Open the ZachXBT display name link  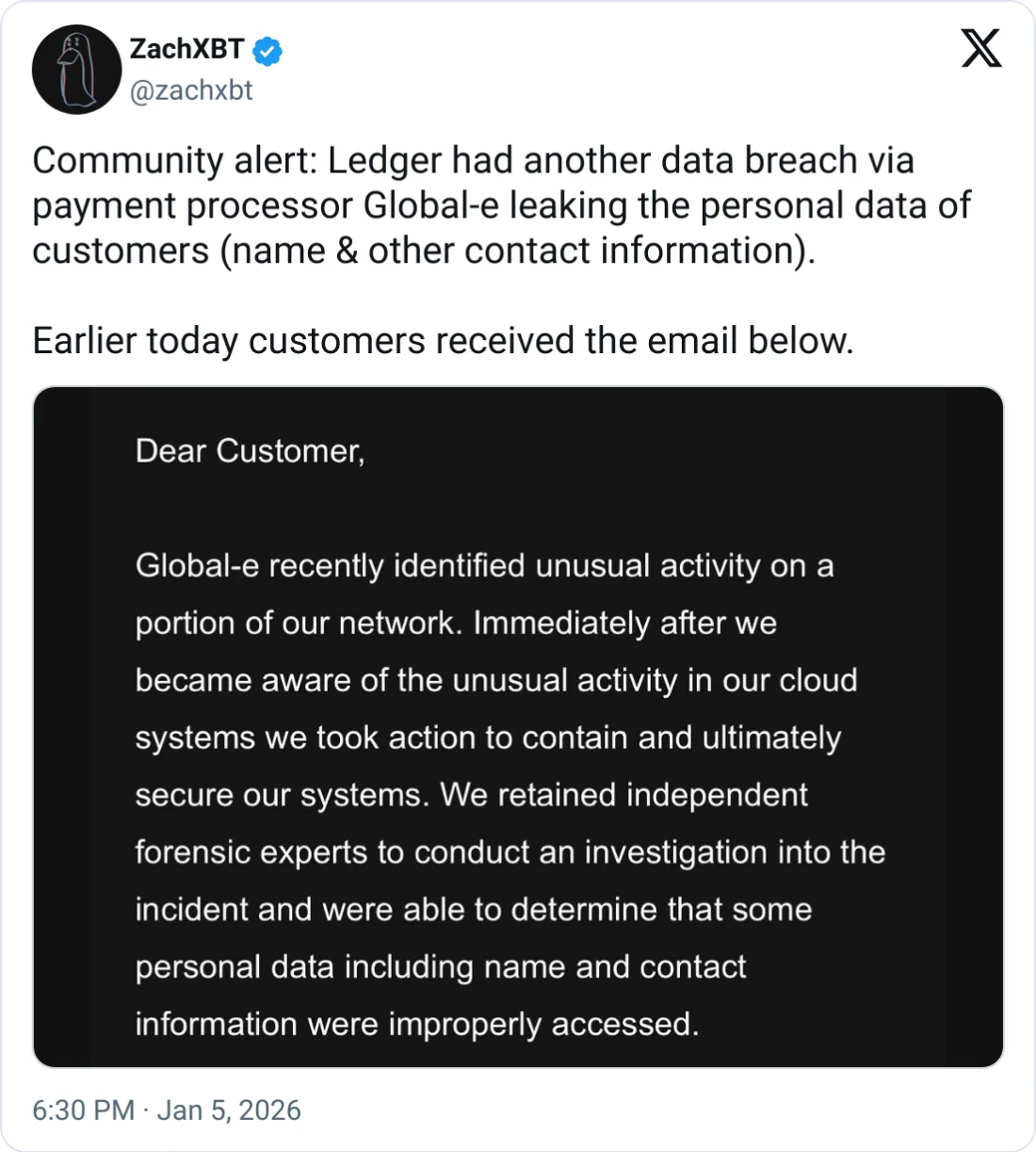[186, 49]
